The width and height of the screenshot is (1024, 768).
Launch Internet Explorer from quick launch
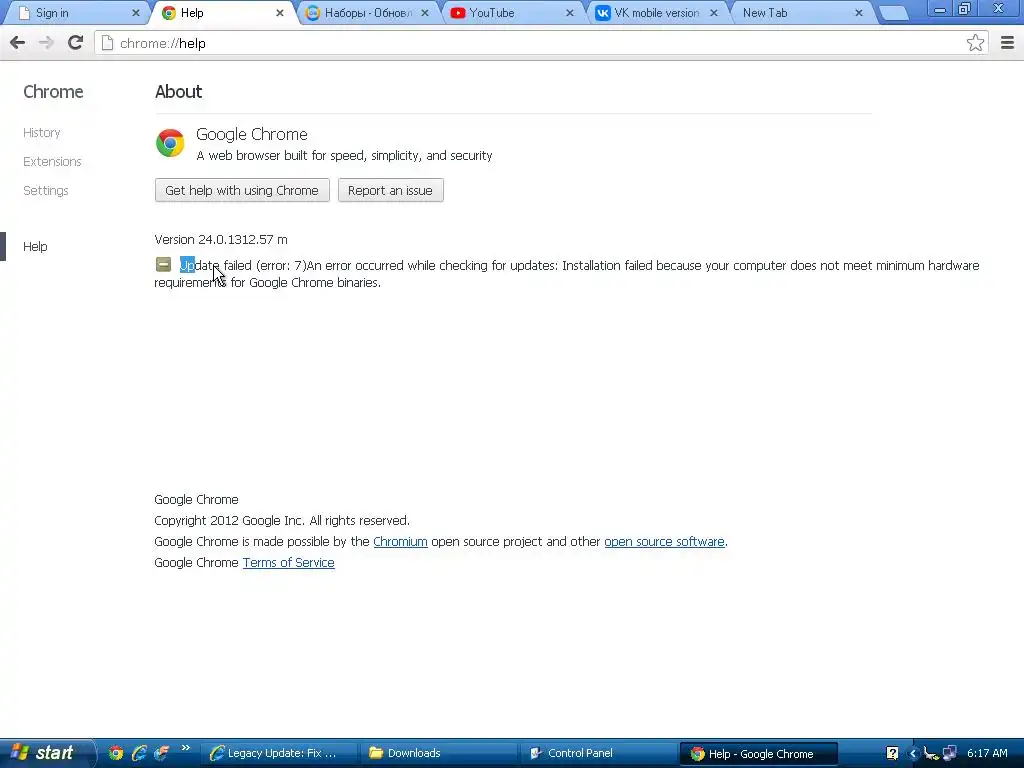click(x=138, y=753)
